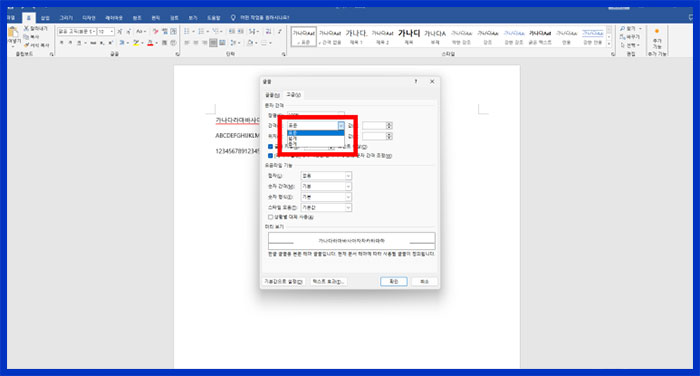This screenshot has height=376, width=700.
Task: Click the Center alignment icon
Action: point(196,43)
